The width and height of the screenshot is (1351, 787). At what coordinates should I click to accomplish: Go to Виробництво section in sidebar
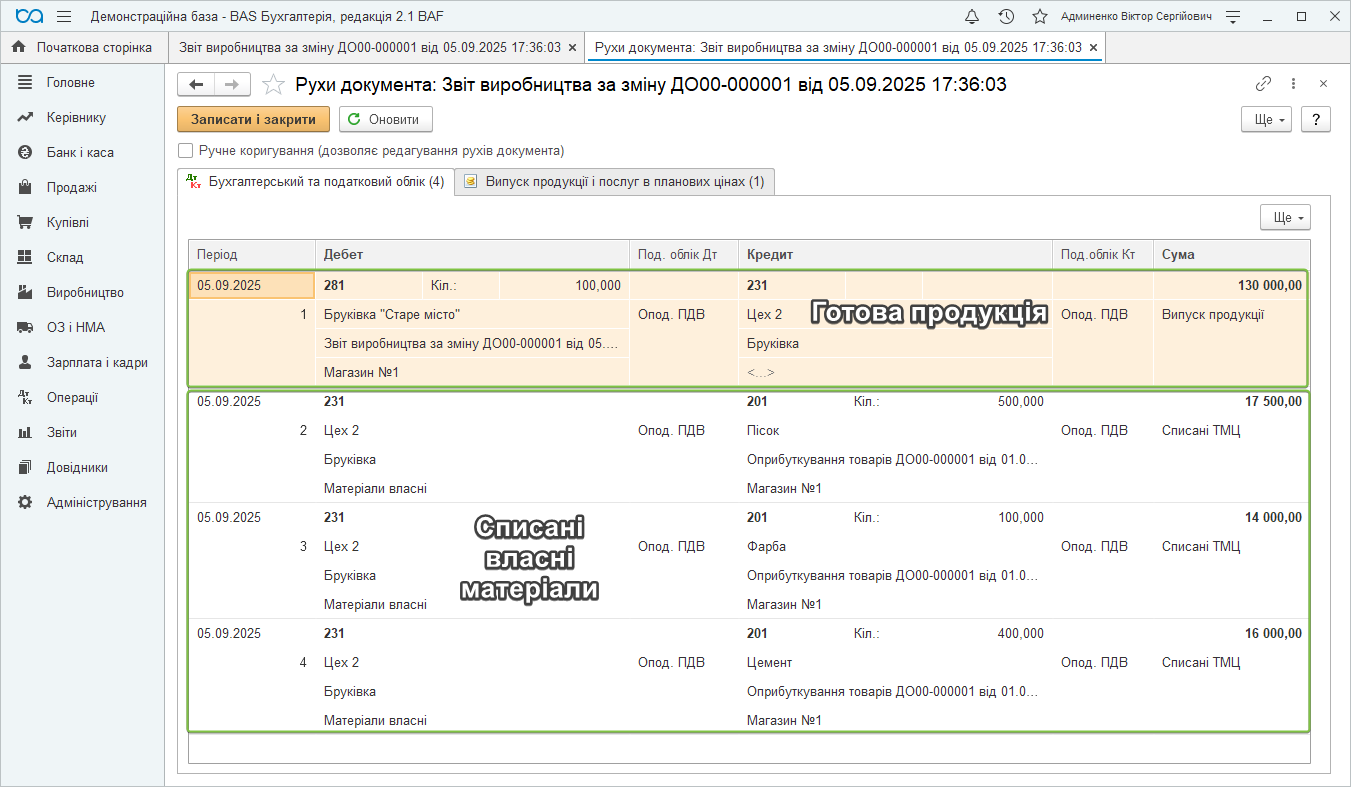coord(85,293)
